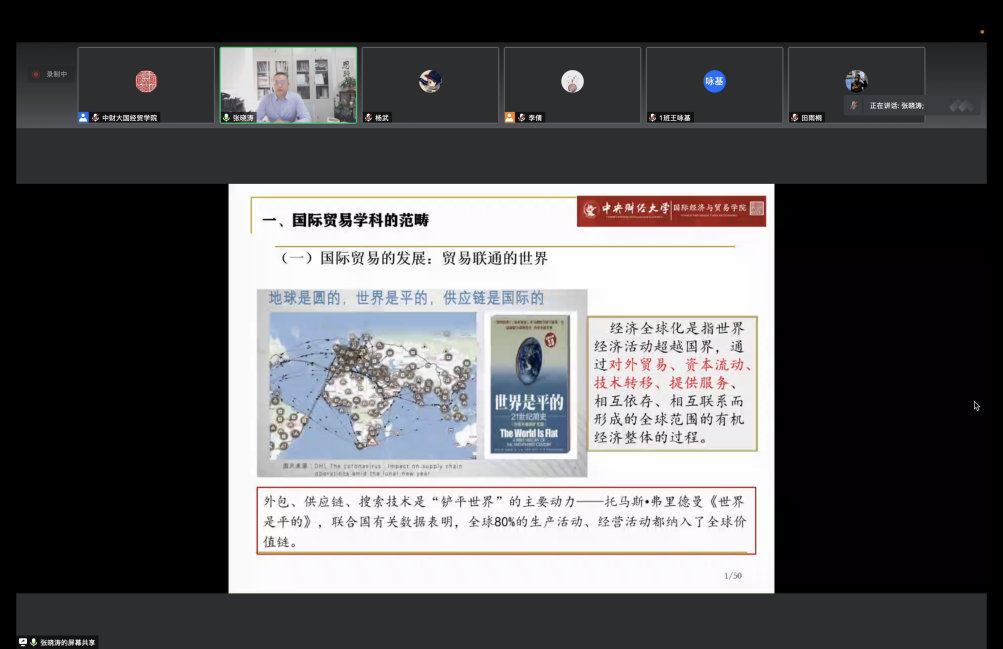Click the muted microphone icon beside 正在讲话
Image resolution: width=1003 pixels, height=649 pixels.
coord(854,105)
